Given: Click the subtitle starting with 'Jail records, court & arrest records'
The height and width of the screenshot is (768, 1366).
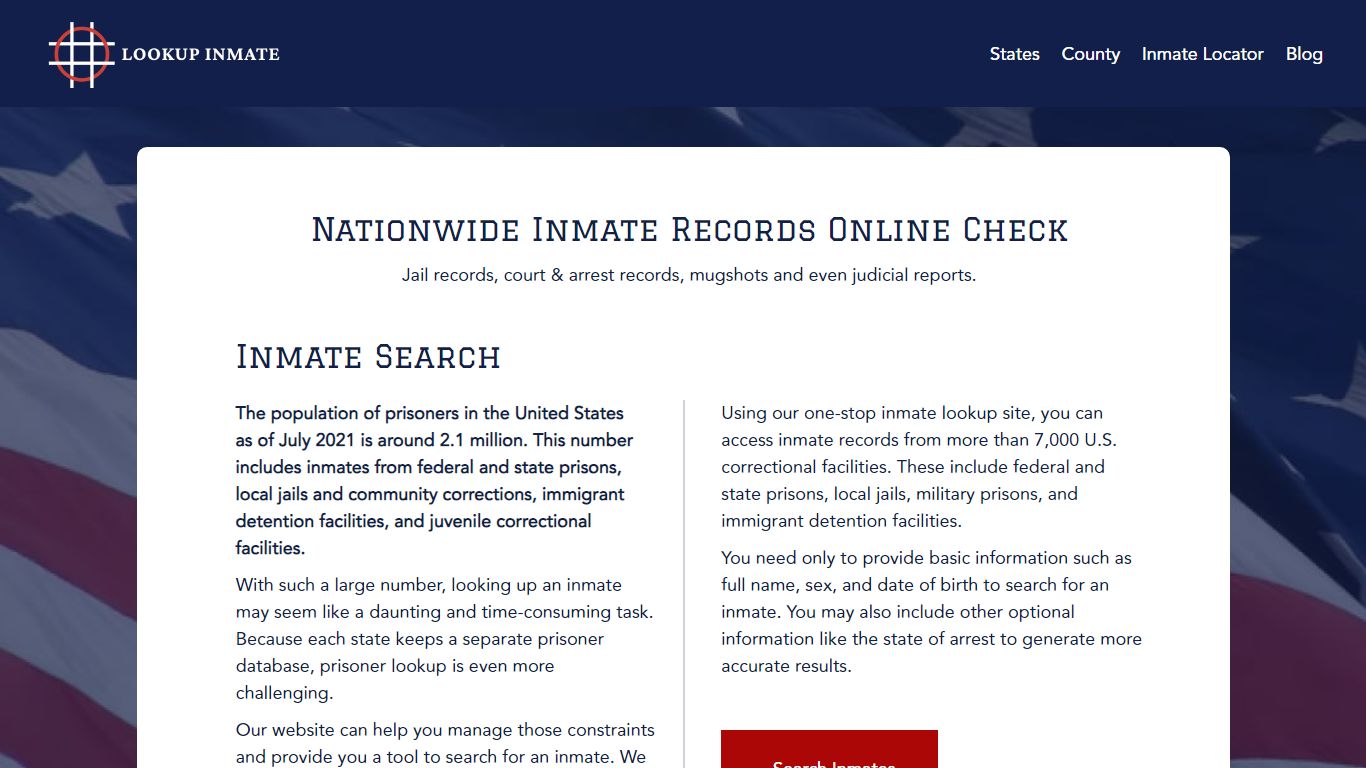Looking at the screenshot, I should point(689,275).
